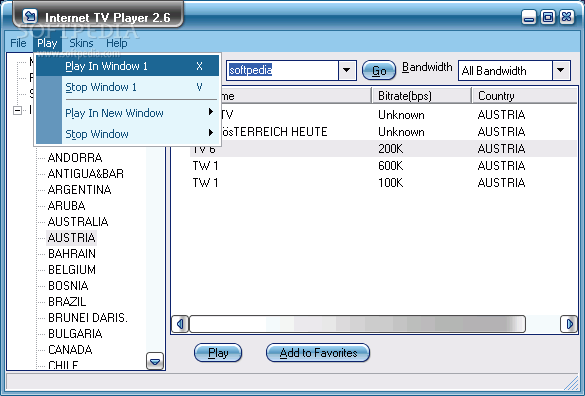Click the softpedia search input field

(282, 70)
